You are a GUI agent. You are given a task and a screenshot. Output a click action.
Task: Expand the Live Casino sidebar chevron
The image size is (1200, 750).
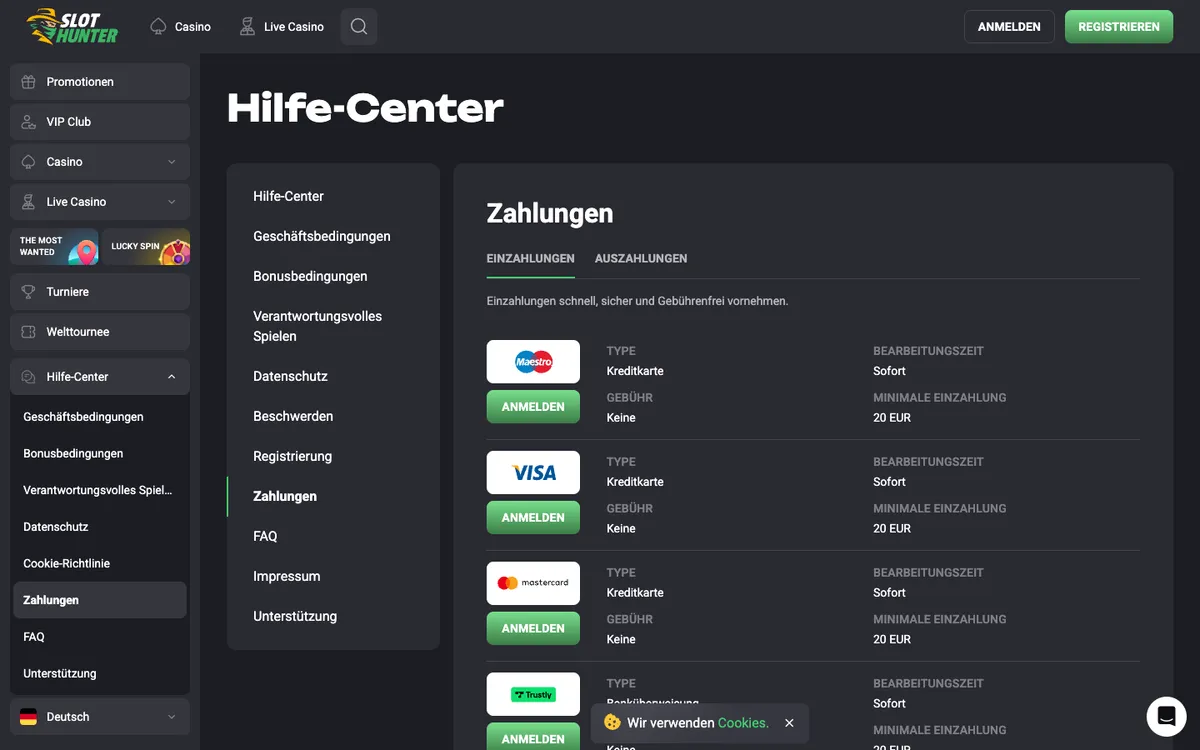(171, 202)
